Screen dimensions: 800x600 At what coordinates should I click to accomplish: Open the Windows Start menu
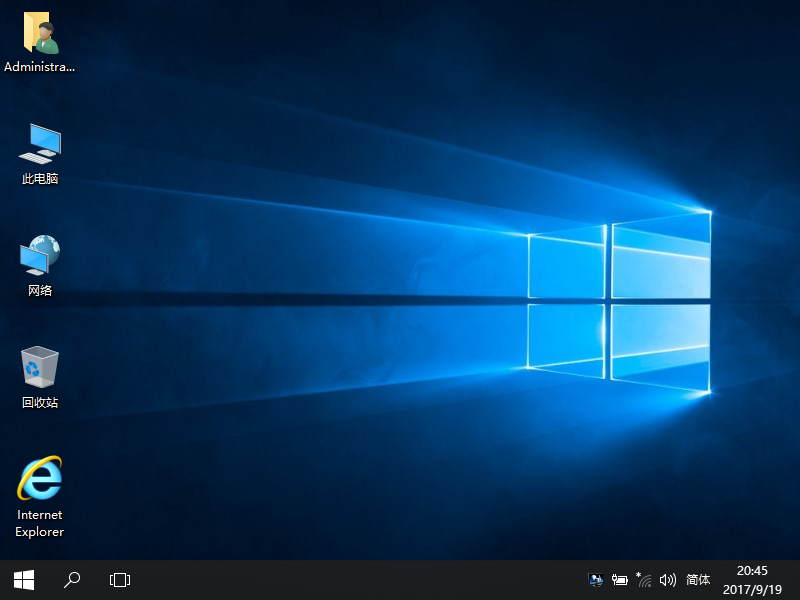click(24, 580)
